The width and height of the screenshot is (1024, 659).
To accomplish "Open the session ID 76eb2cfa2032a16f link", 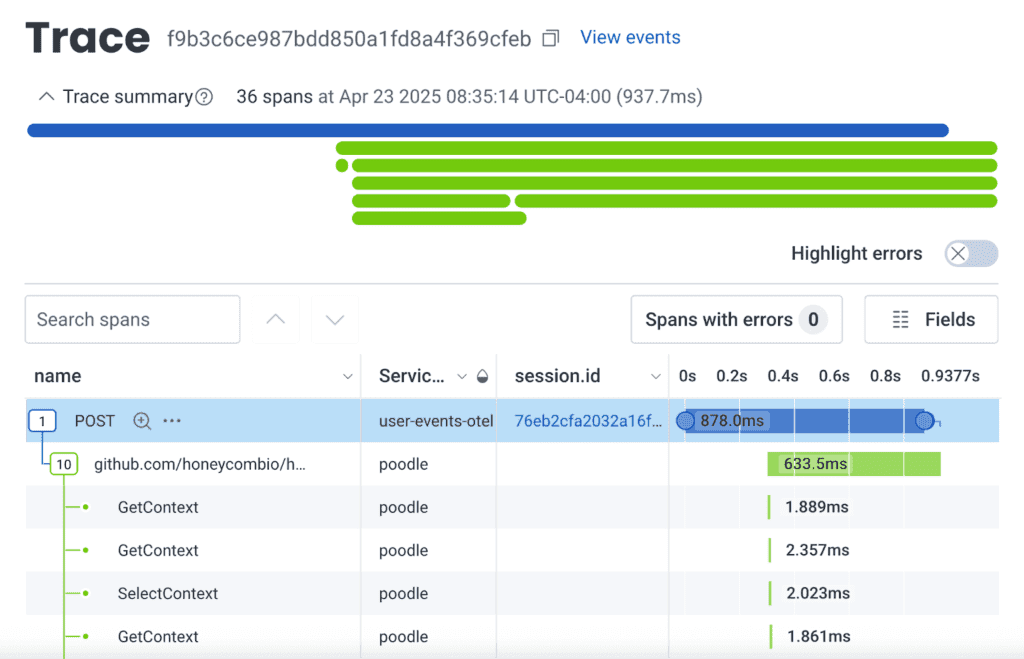I will (x=587, y=421).
